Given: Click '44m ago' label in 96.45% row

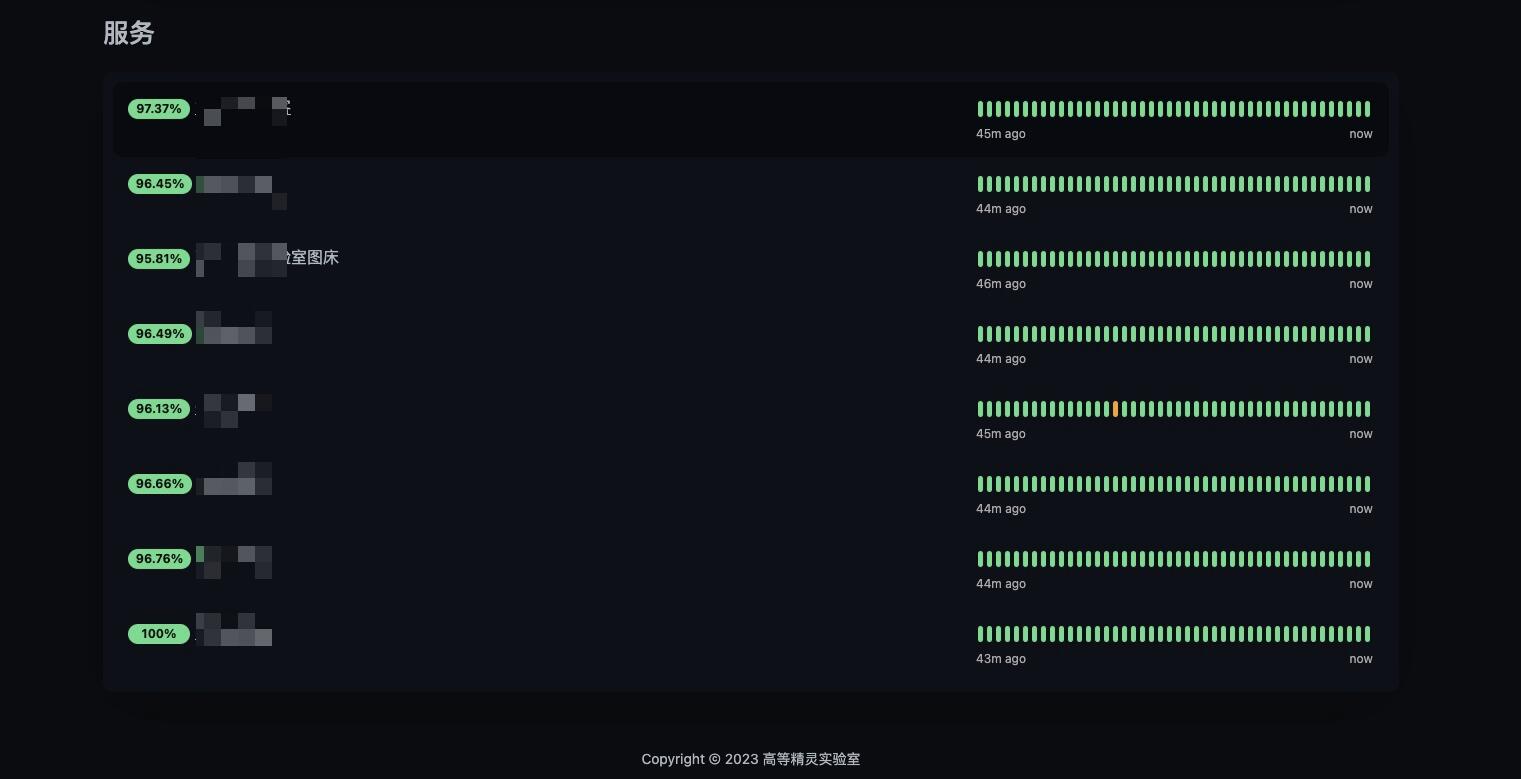Looking at the screenshot, I should 1001,209.
